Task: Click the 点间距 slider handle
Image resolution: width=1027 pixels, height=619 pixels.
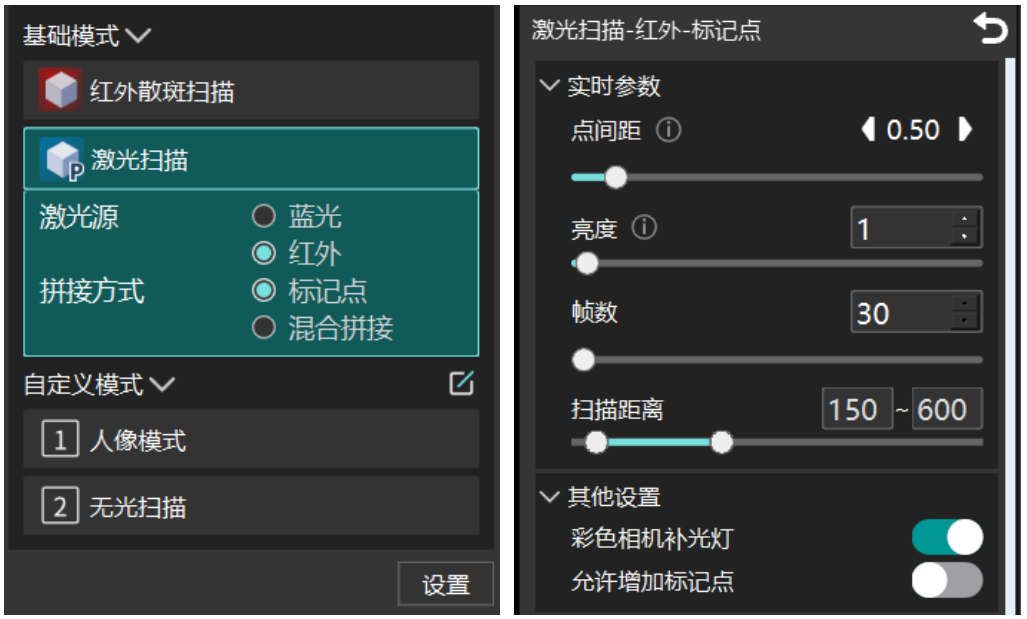Action: pos(616,177)
